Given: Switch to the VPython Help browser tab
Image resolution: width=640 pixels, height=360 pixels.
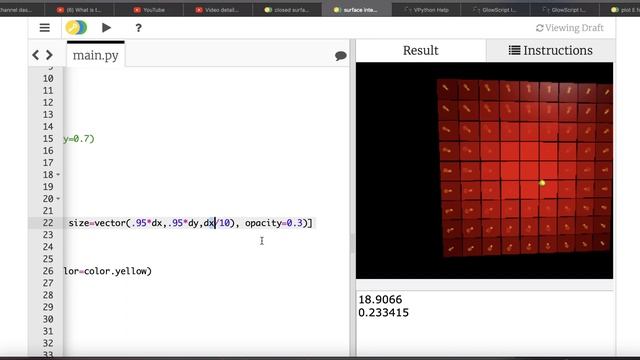Looking at the screenshot, I should tap(426, 10).
